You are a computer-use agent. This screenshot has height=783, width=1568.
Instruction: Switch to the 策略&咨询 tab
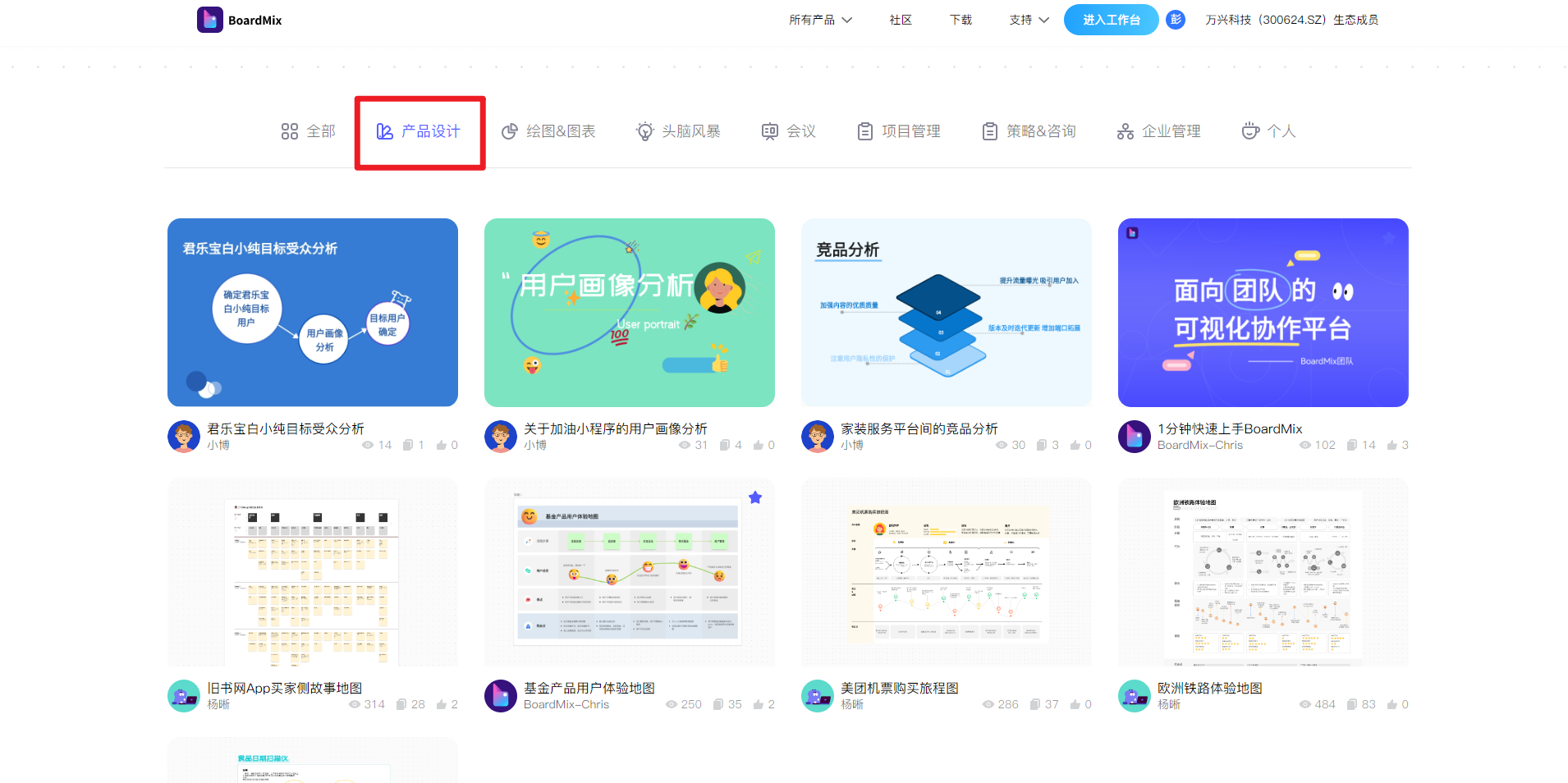(1029, 131)
